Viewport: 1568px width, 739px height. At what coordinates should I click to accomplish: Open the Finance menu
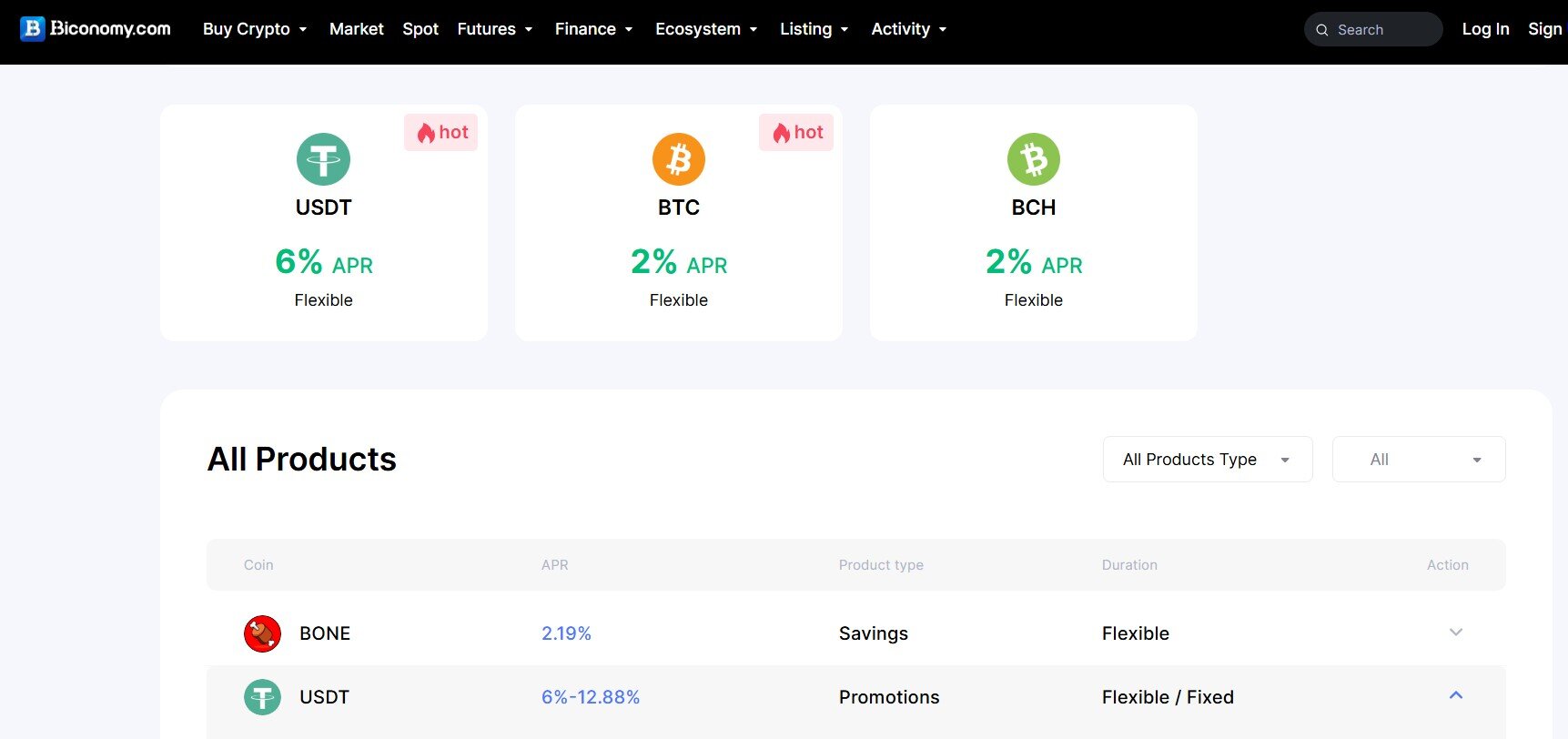[593, 29]
